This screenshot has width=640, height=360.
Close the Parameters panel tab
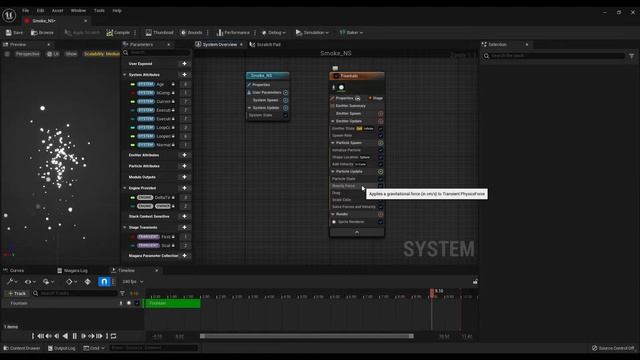click(169, 44)
